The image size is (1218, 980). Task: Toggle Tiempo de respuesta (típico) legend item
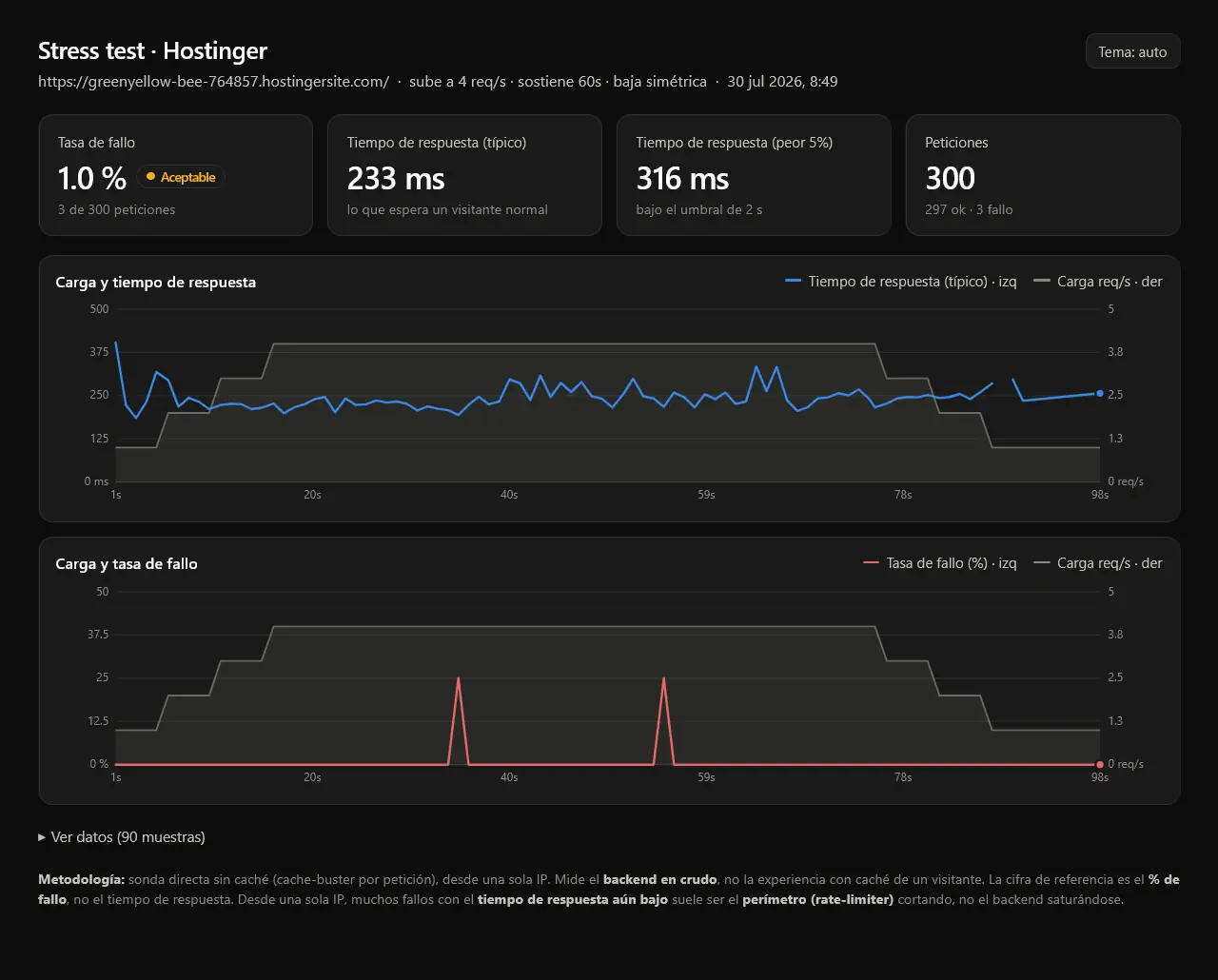(x=901, y=282)
